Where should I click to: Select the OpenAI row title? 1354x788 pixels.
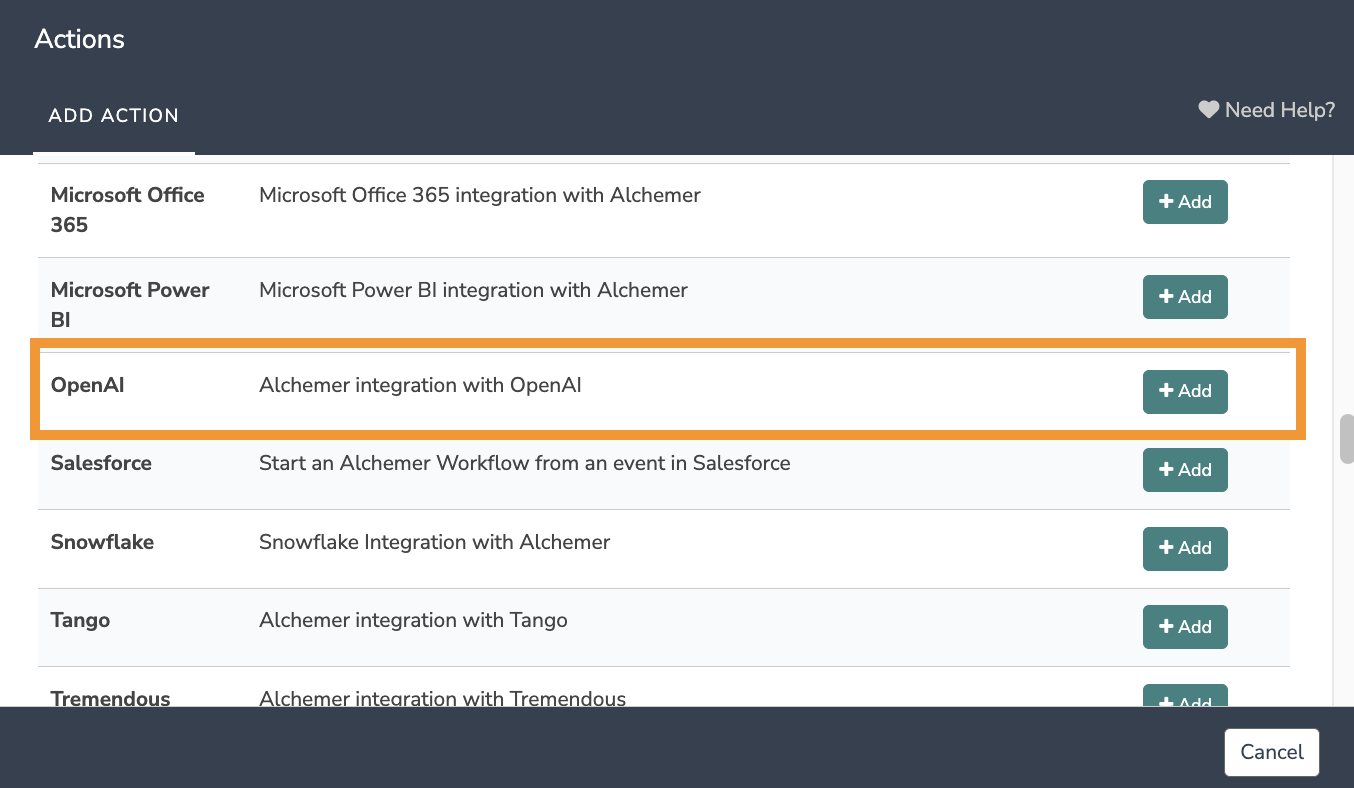click(88, 385)
